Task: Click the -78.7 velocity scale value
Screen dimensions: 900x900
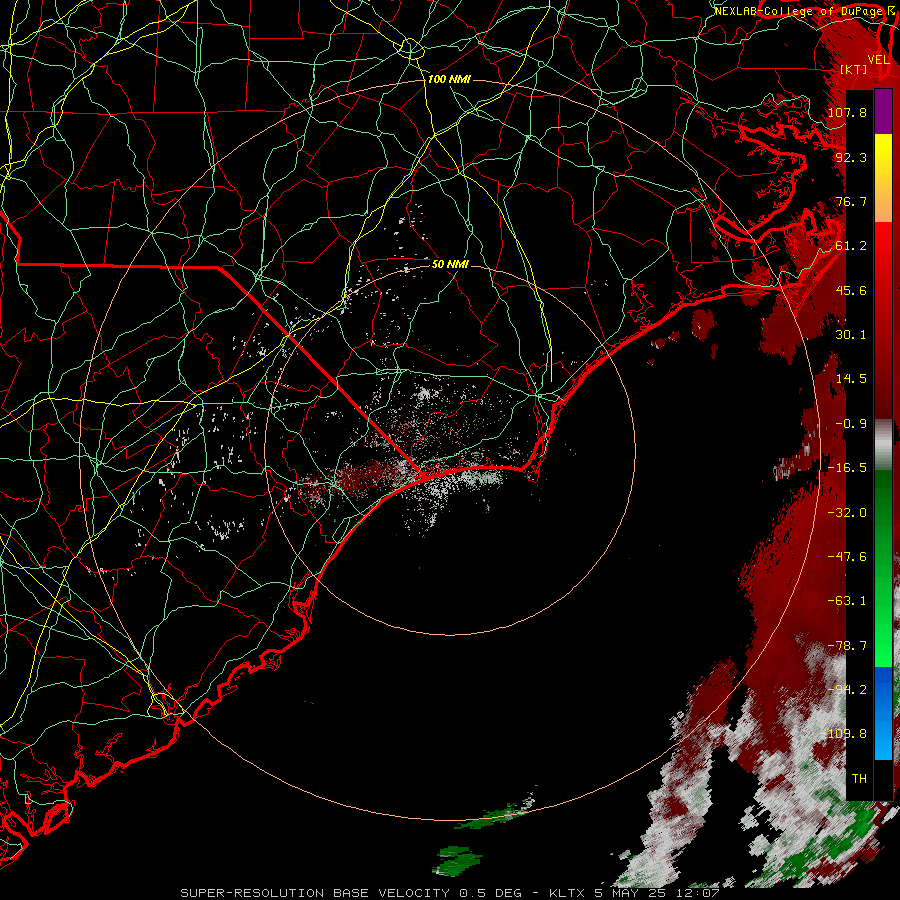Action: click(x=847, y=646)
